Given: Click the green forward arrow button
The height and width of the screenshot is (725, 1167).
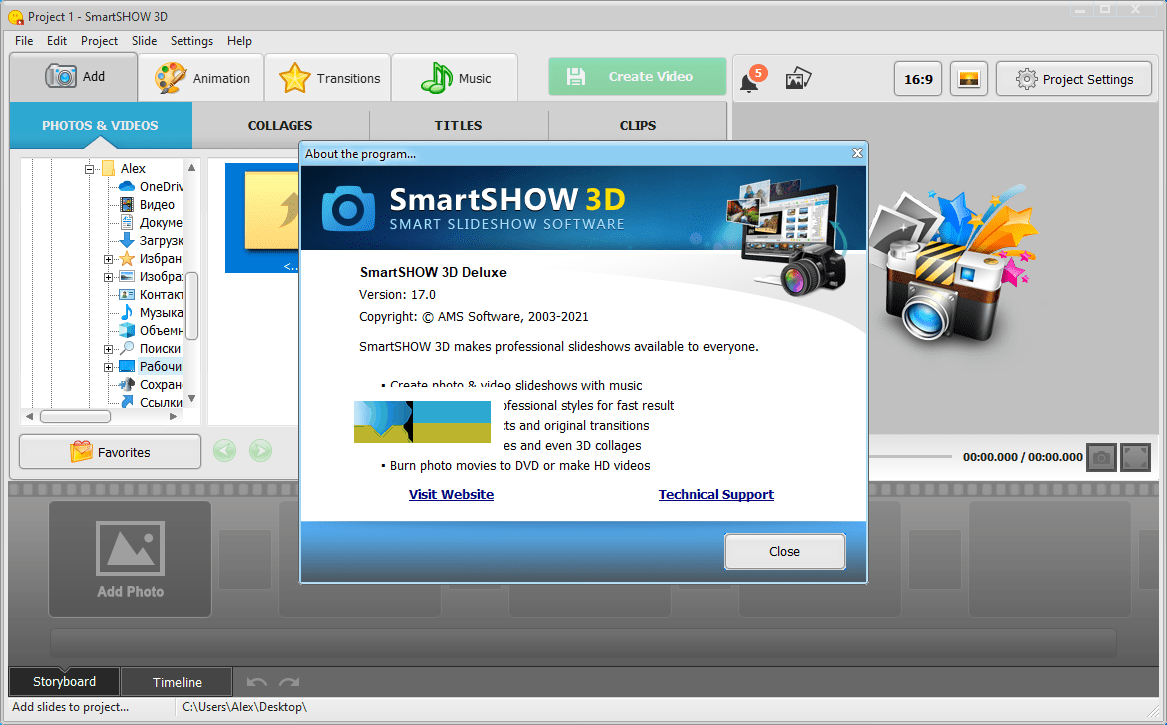Looking at the screenshot, I should point(260,450).
